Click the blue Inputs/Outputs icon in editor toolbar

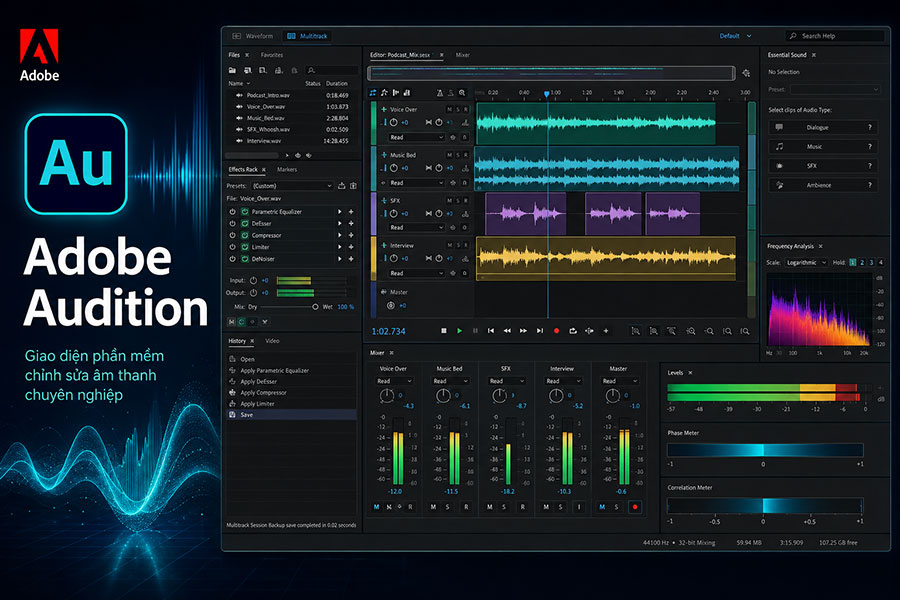point(373,92)
